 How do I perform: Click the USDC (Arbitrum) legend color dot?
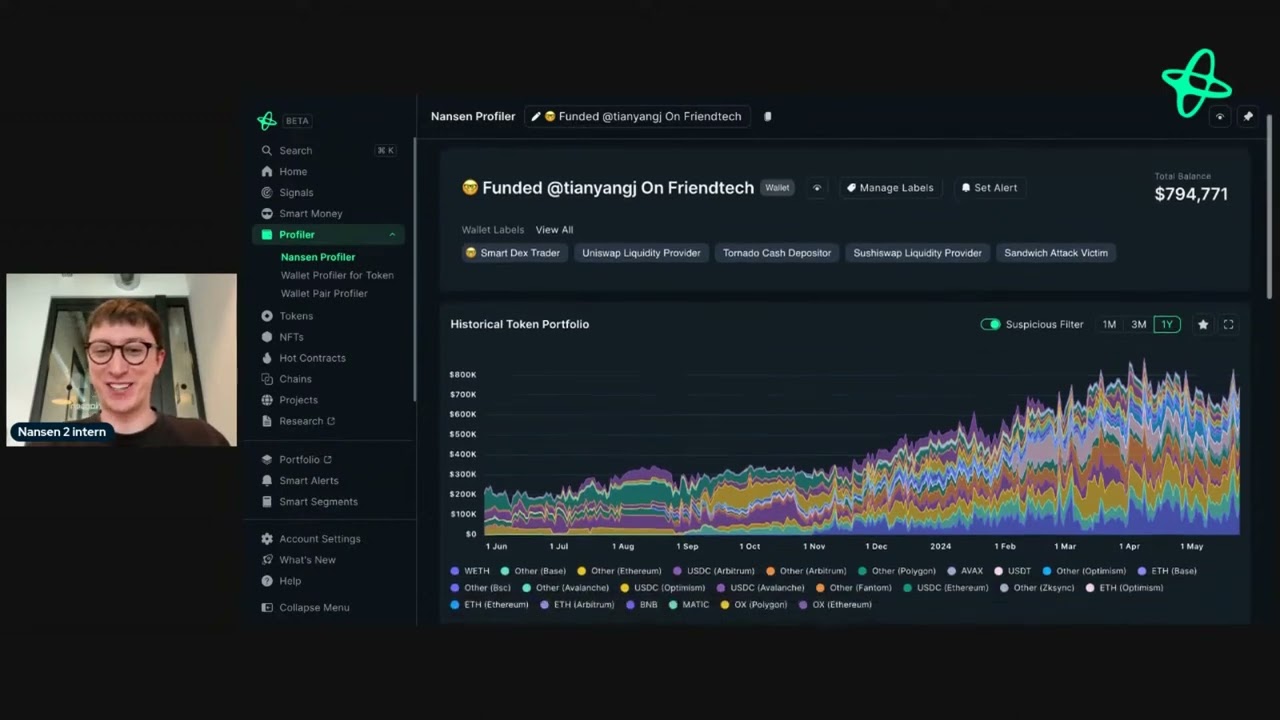[x=677, y=571]
